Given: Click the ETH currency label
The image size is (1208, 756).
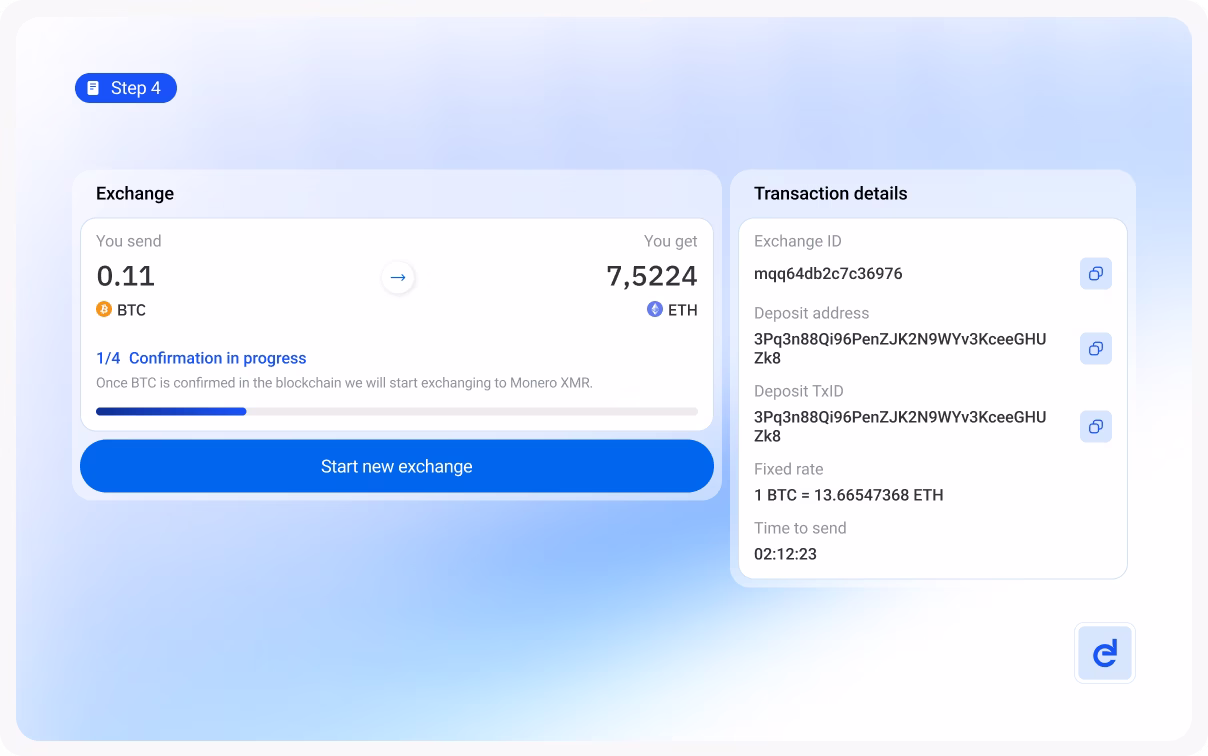Looking at the screenshot, I should (683, 310).
